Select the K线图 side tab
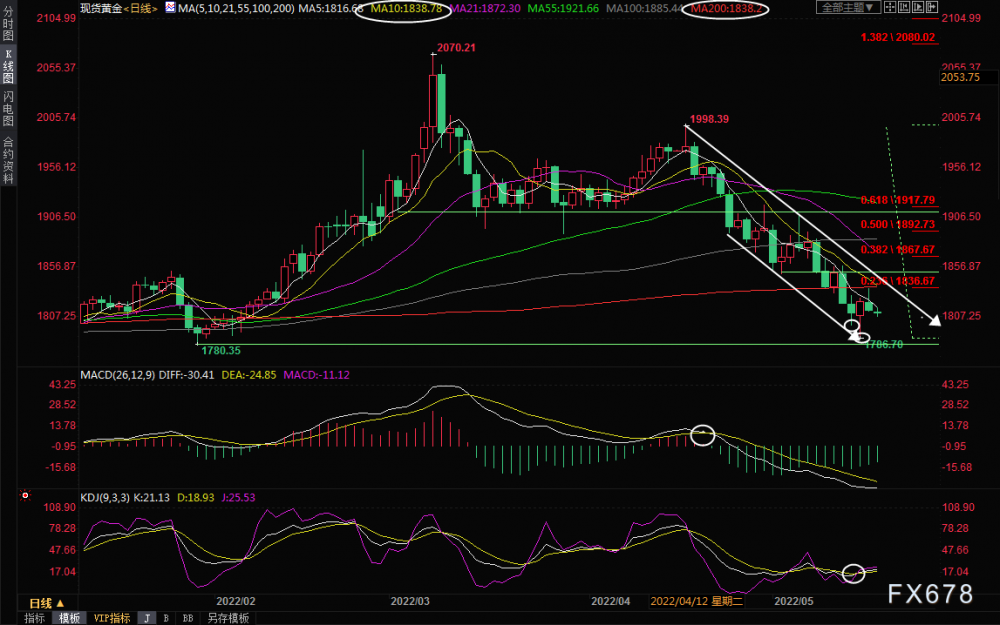 click(x=8, y=66)
